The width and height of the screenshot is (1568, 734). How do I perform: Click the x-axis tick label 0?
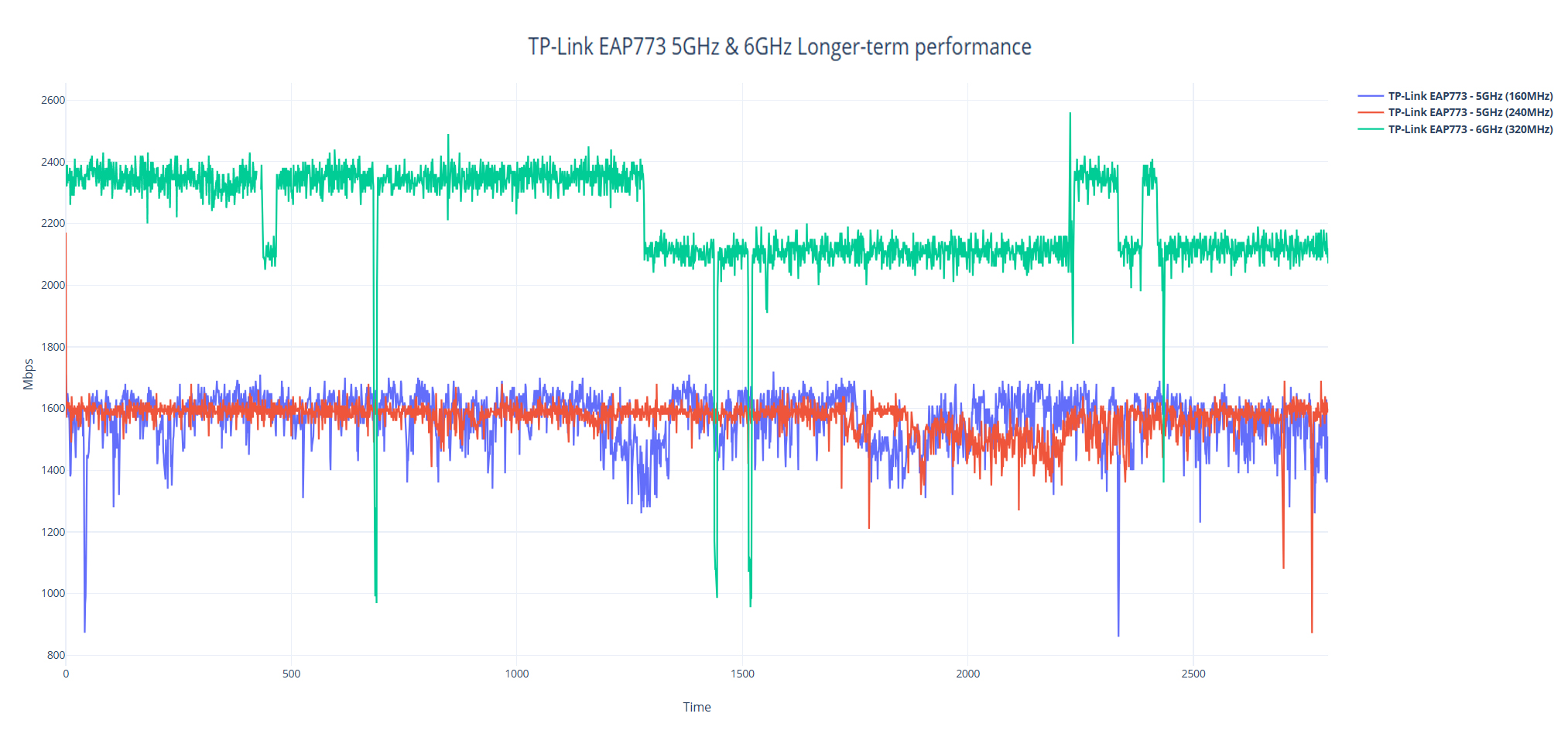(x=66, y=674)
